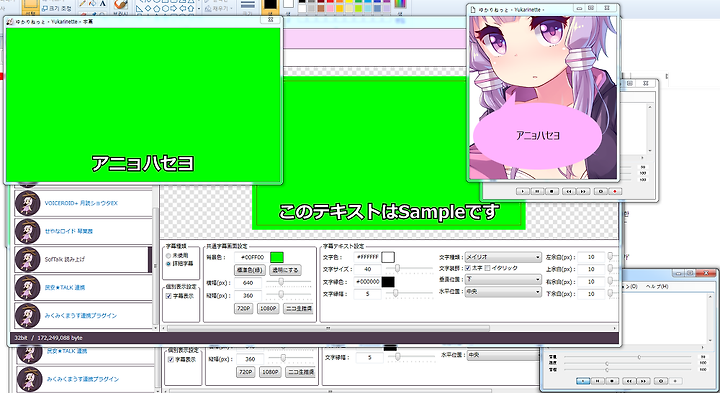Open 水平位置 dropdown in front settings panel
This screenshot has width=720, height=393.
point(503,292)
